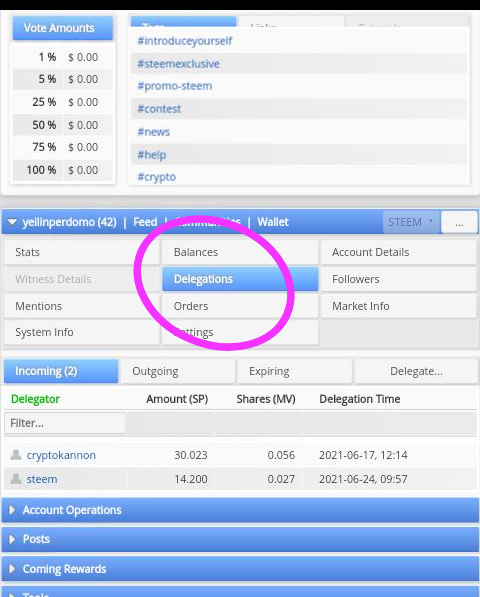The height and width of the screenshot is (597, 480).
Task: Sort by Shares (MV) column header
Action: (266, 399)
